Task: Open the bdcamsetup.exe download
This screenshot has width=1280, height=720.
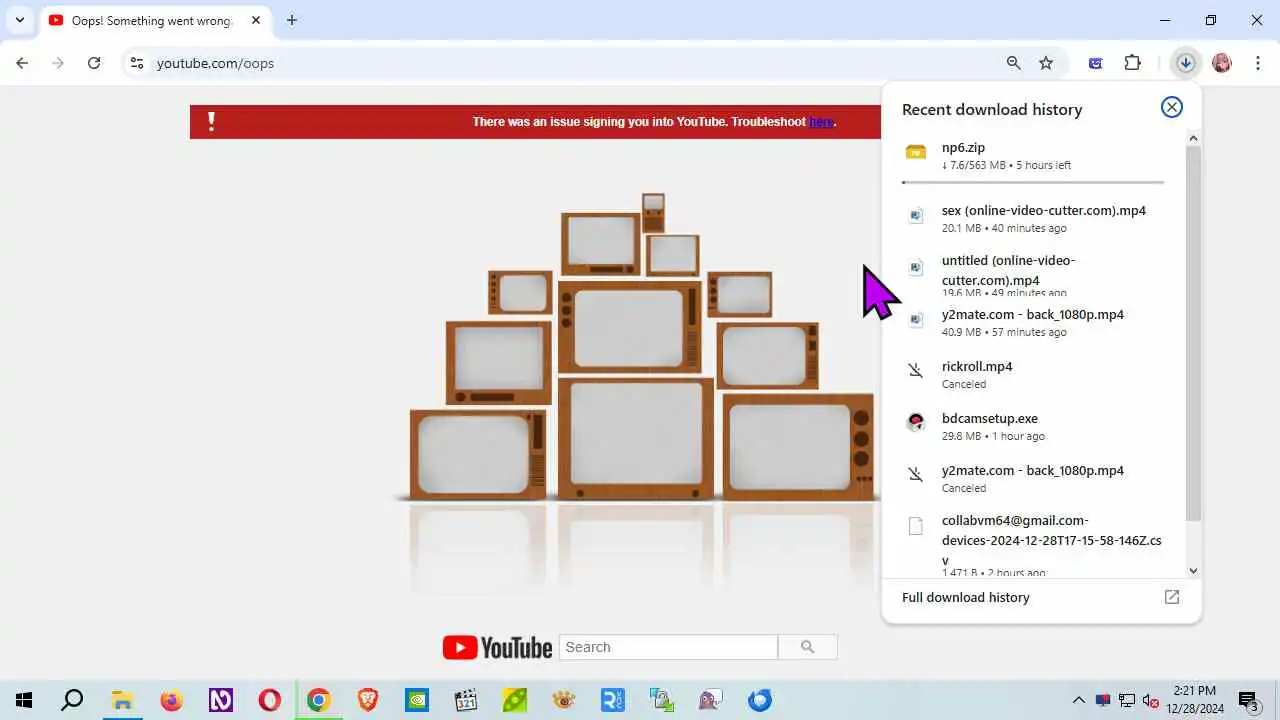Action: coord(1033,426)
